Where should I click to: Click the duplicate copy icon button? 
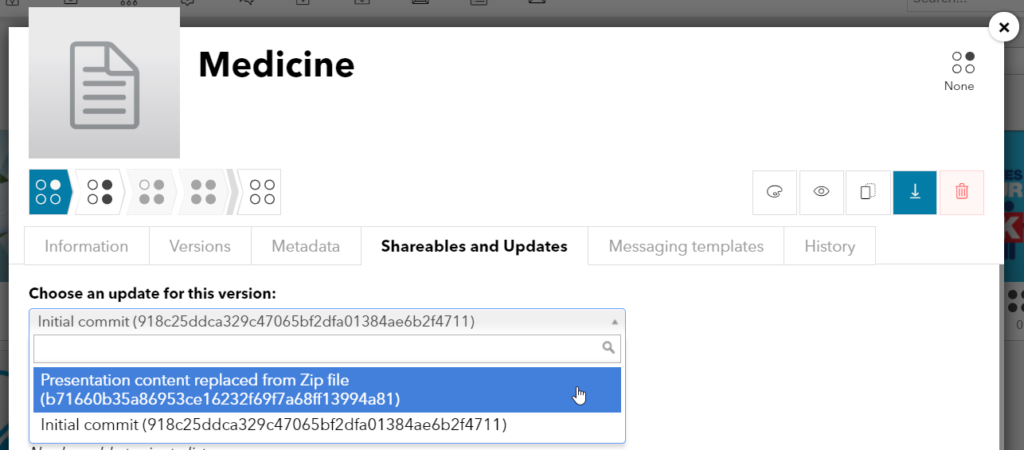pyautogui.click(x=868, y=193)
